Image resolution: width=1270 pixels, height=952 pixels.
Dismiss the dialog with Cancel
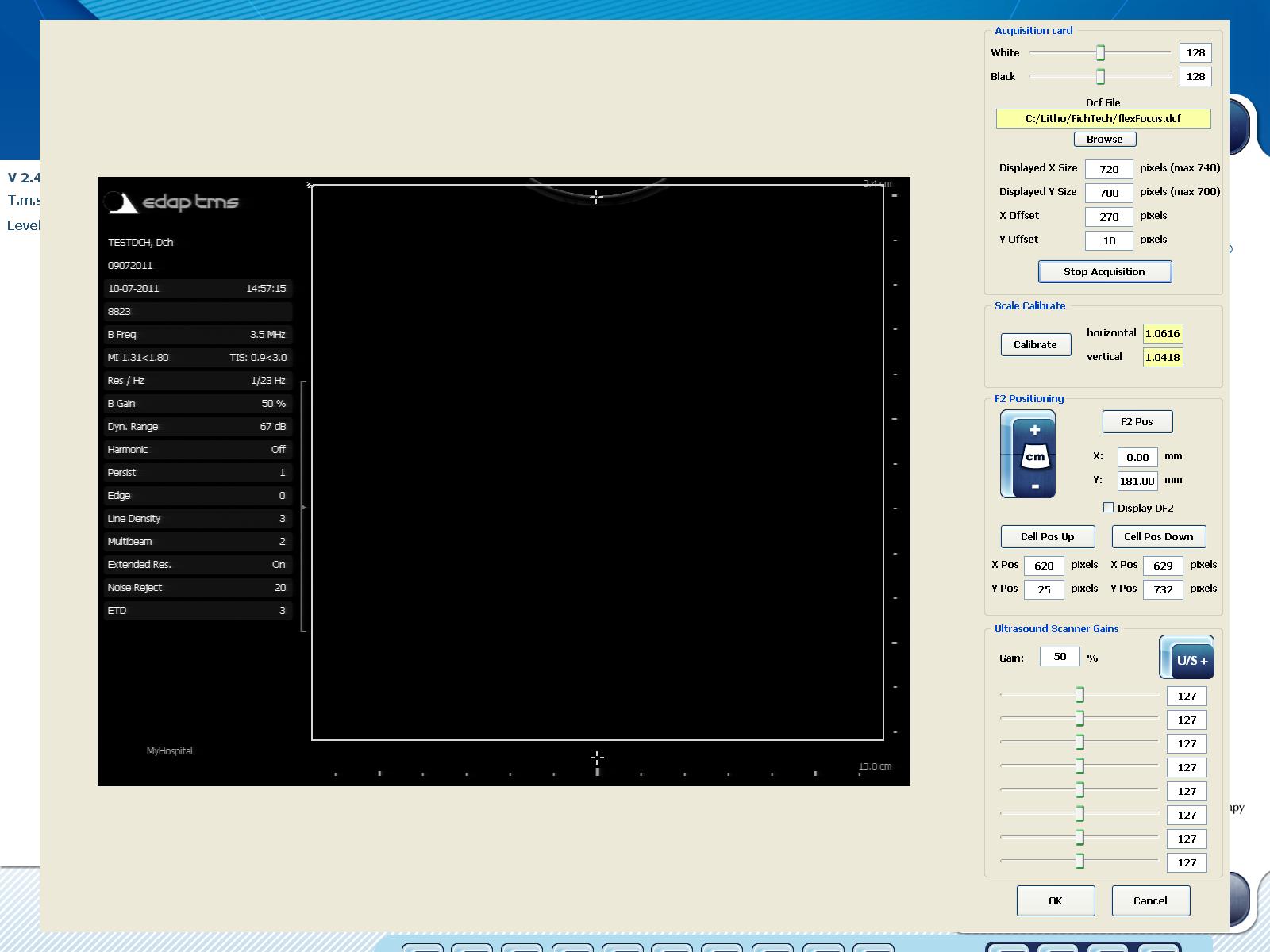pyautogui.click(x=1151, y=900)
